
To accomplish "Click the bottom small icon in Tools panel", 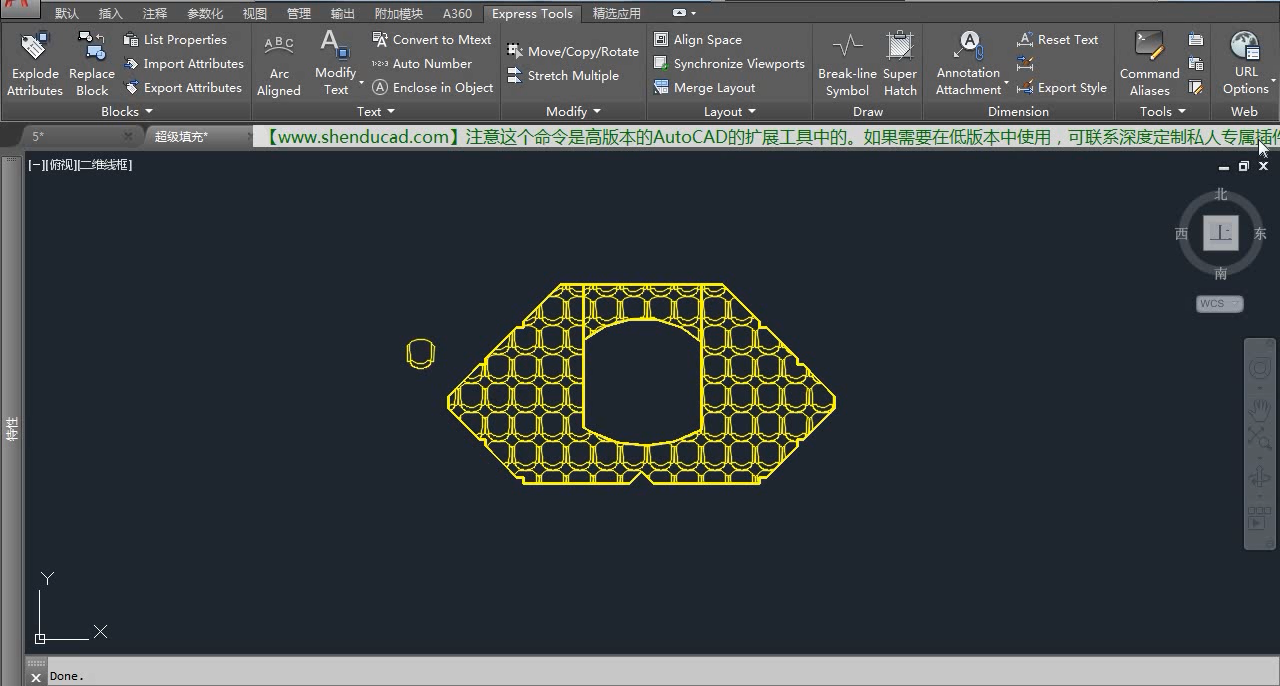I will tap(1196, 88).
